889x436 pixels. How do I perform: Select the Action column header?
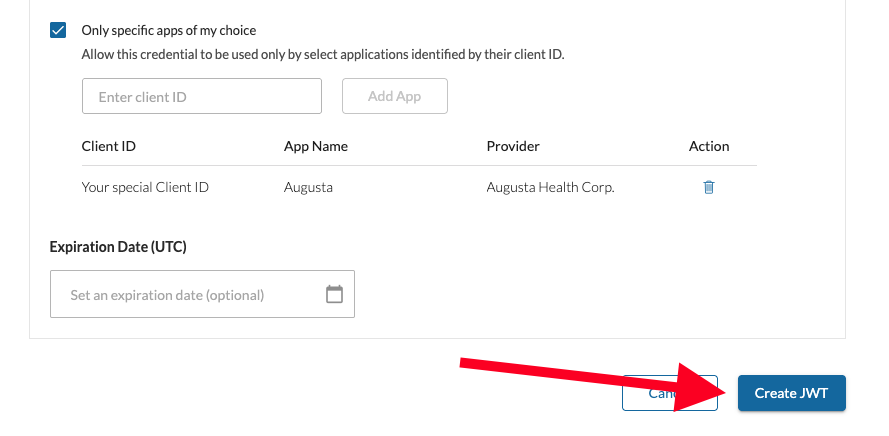[709, 146]
